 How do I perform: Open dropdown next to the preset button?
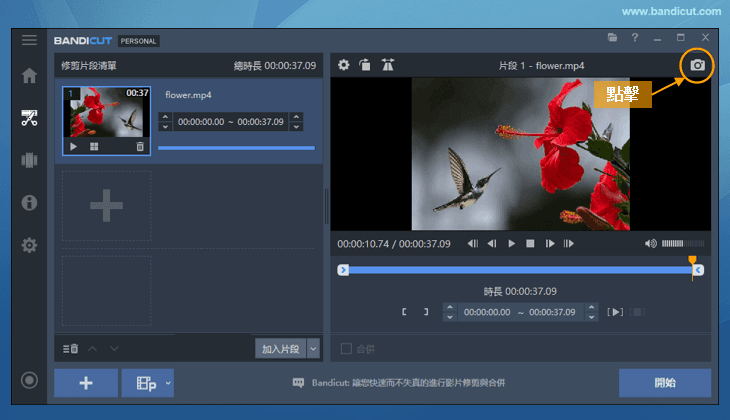(168, 383)
